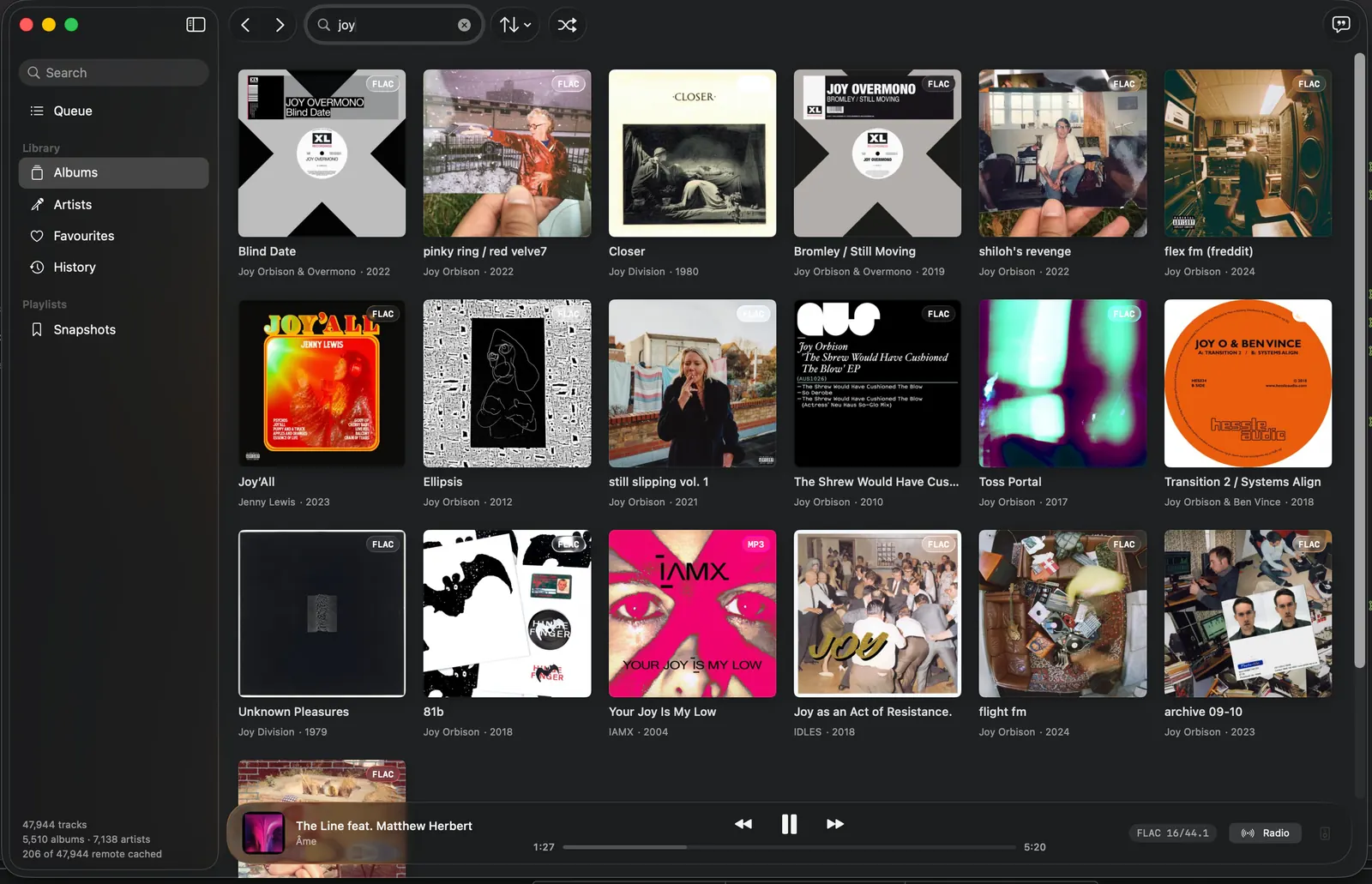
Task: Open The Shrew Would Have Cushioned cover
Action: pyautogui.click(x=877, y=383)
